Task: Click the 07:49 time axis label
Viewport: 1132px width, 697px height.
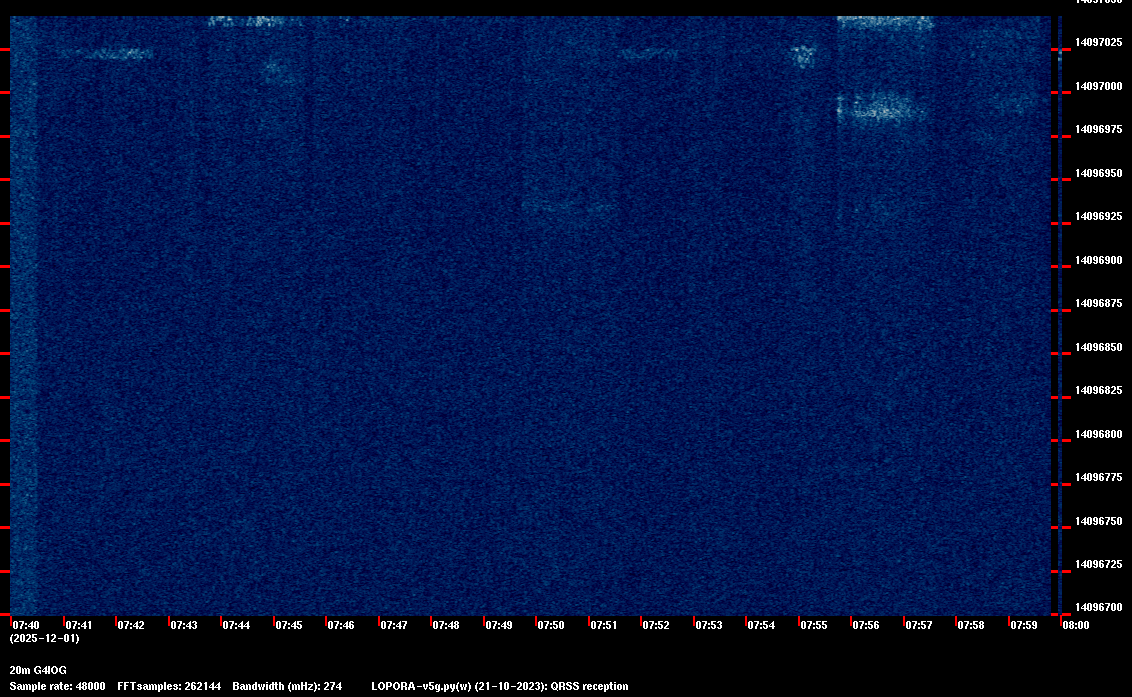Action: coord(499,625)
